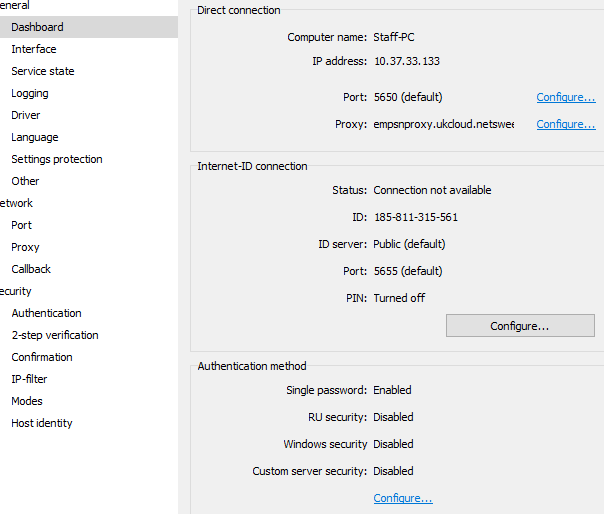Select Dashboard in the settings tree
Viewport: 604px width, 514px height.
(37, 27)
